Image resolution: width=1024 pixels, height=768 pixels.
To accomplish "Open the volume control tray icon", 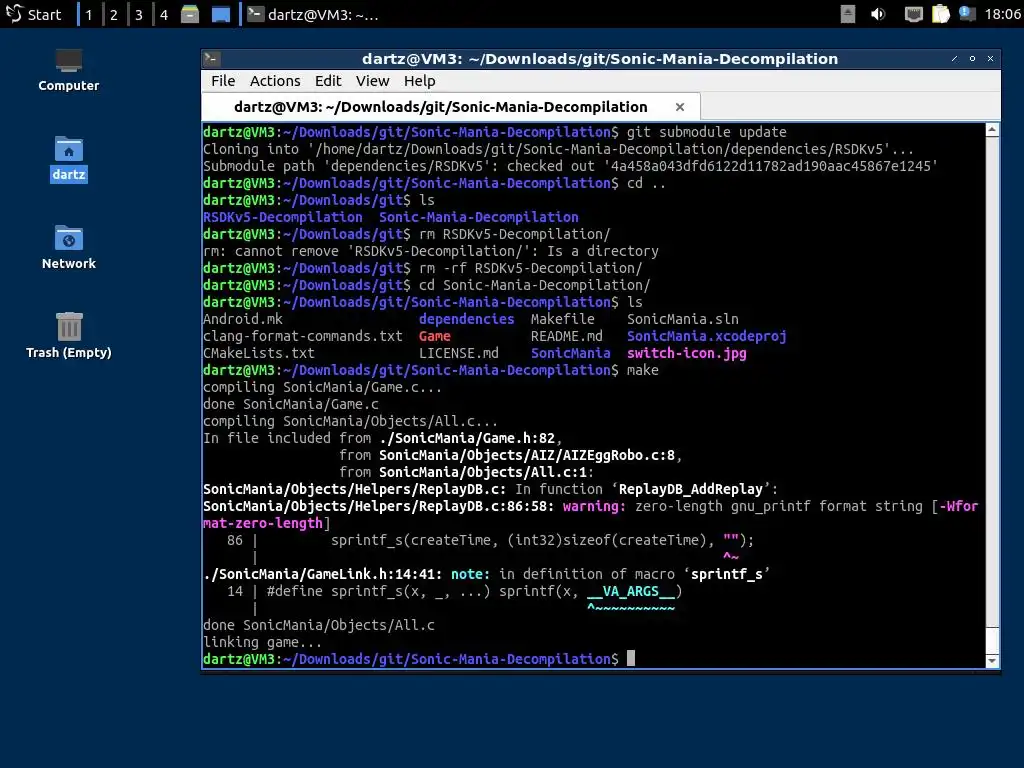I will tap(878, 14).
